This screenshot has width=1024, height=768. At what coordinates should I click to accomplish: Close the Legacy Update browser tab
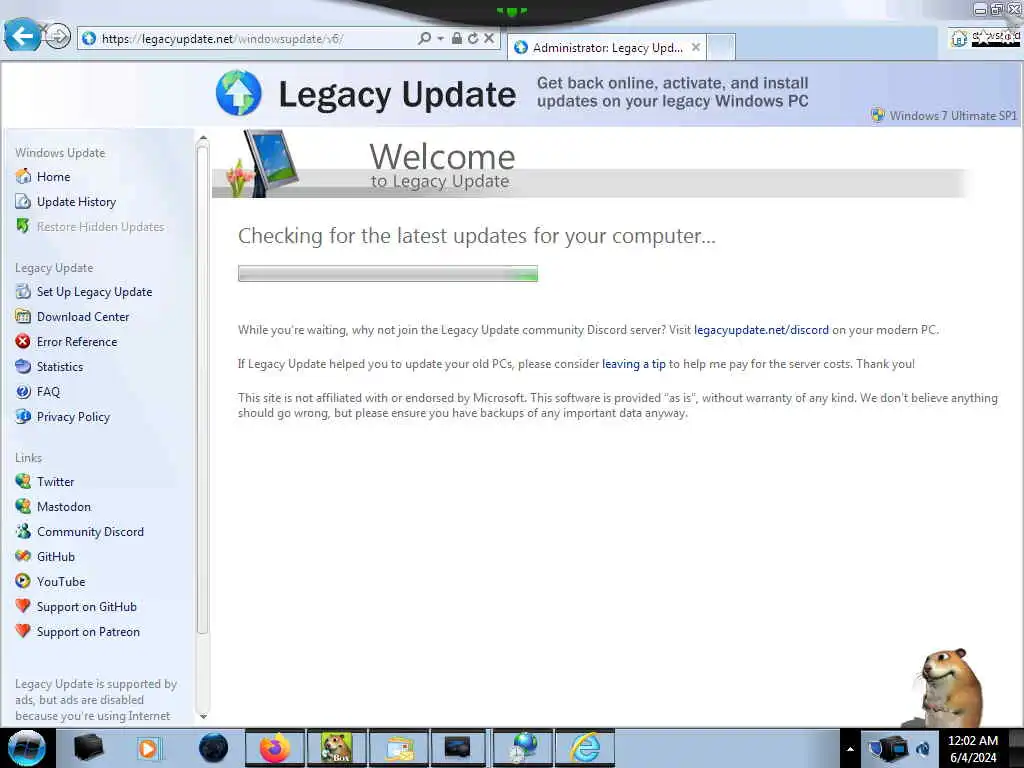[x=696, y=48]
